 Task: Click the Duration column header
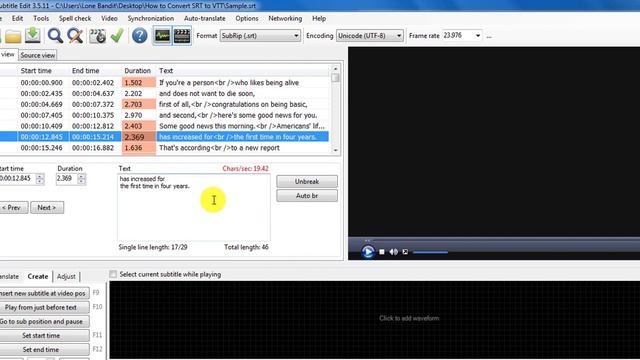click(138, 71)
